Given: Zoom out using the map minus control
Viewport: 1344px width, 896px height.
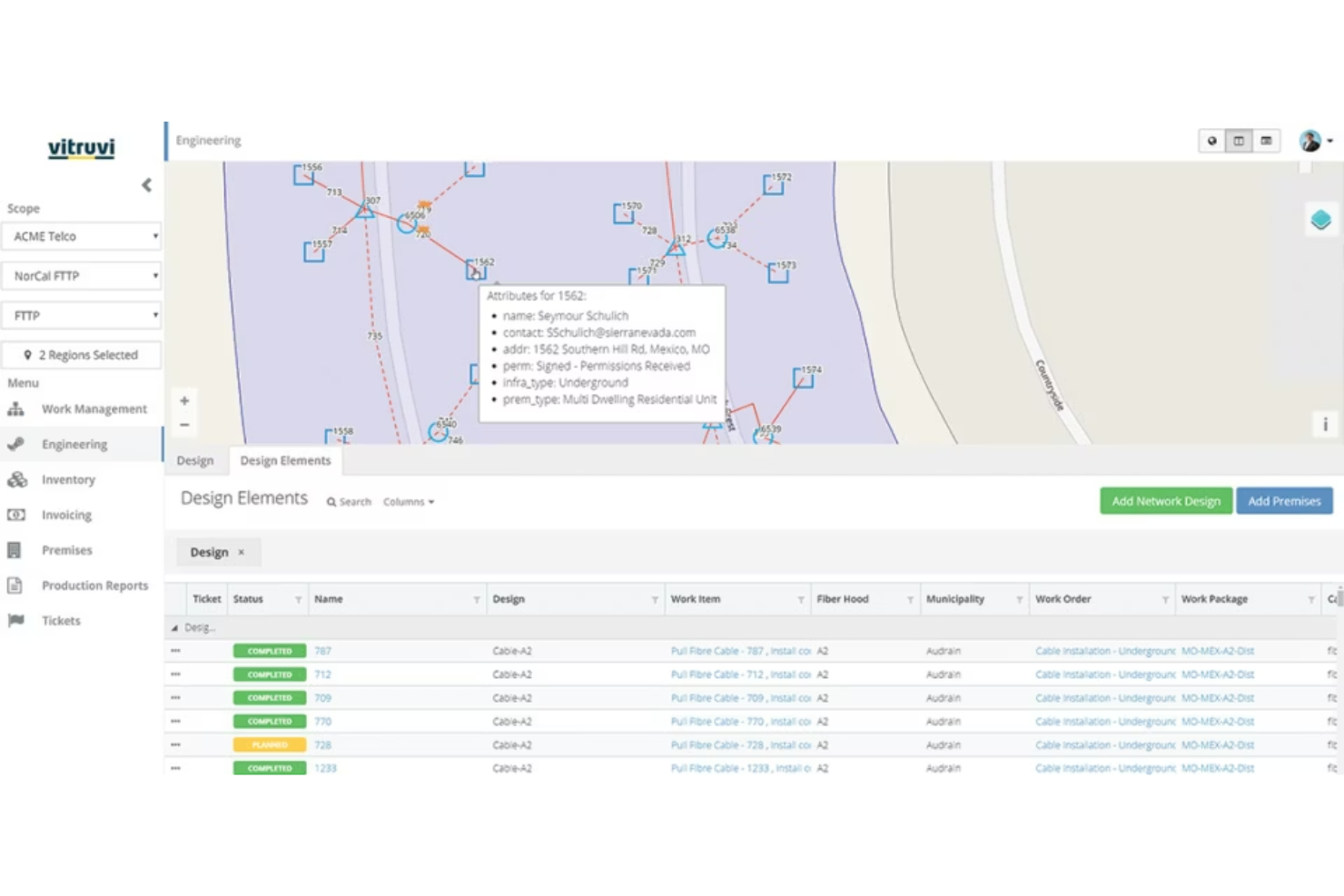Looking at the screenshot, I should pyautogui.click(x=184, y=423).
